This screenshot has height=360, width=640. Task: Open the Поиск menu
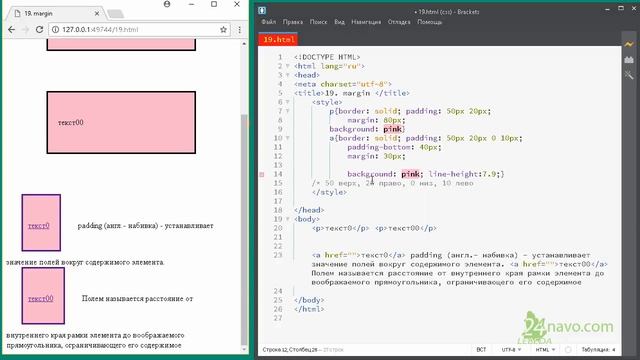point(318,22)
